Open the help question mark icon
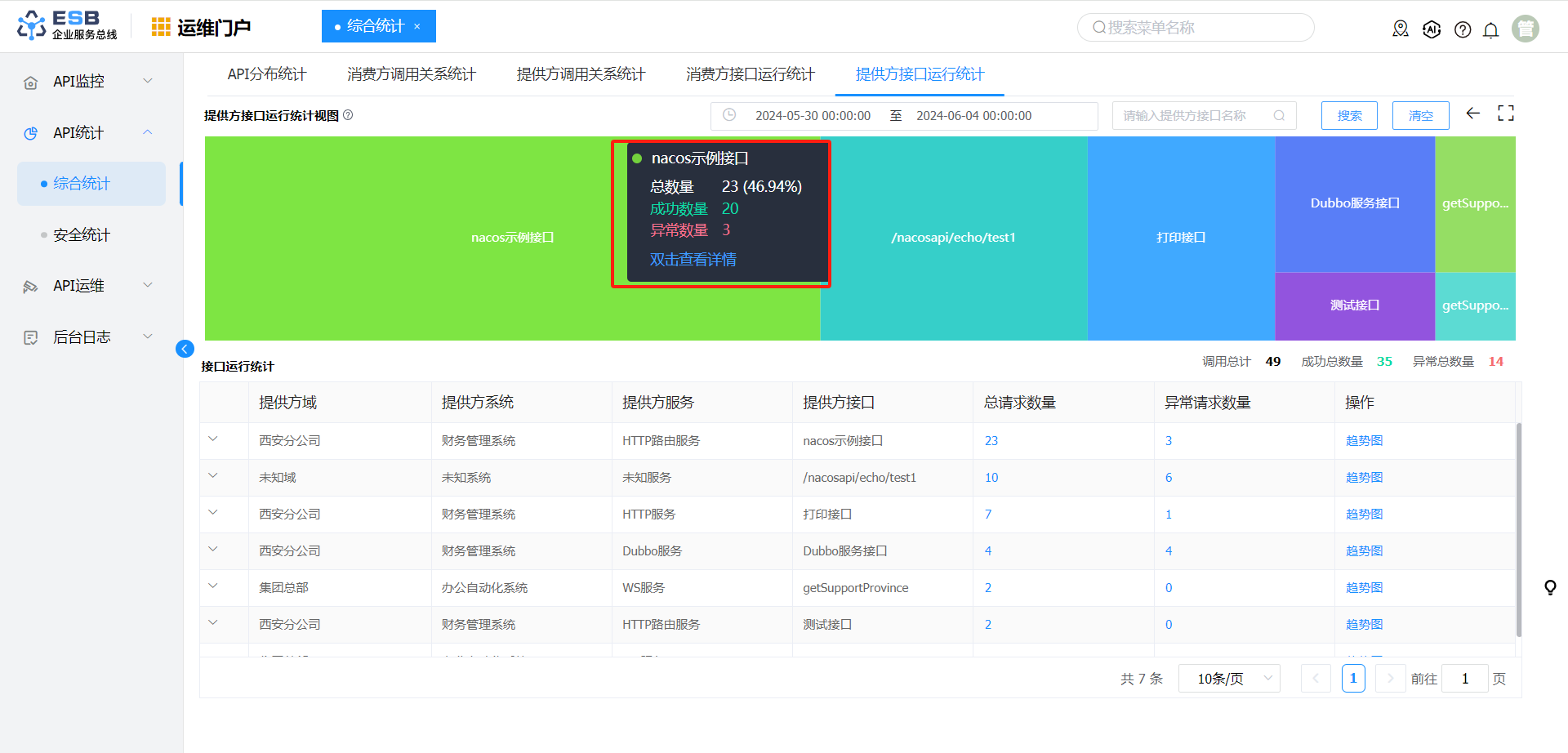 pyautogui.click(x=1463, y=30)
